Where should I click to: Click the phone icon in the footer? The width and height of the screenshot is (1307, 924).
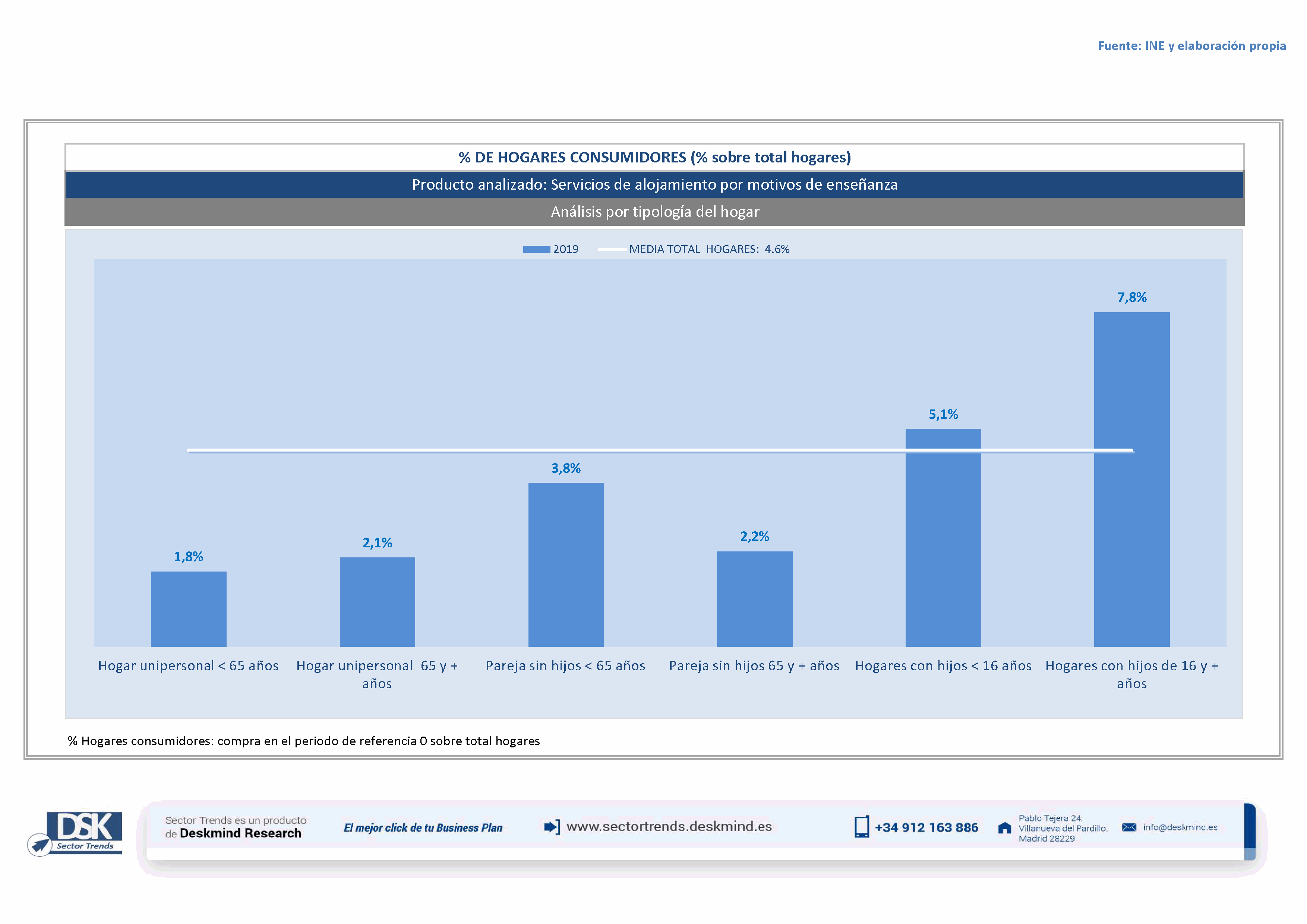pyautogui.click(x=861, y=827)
